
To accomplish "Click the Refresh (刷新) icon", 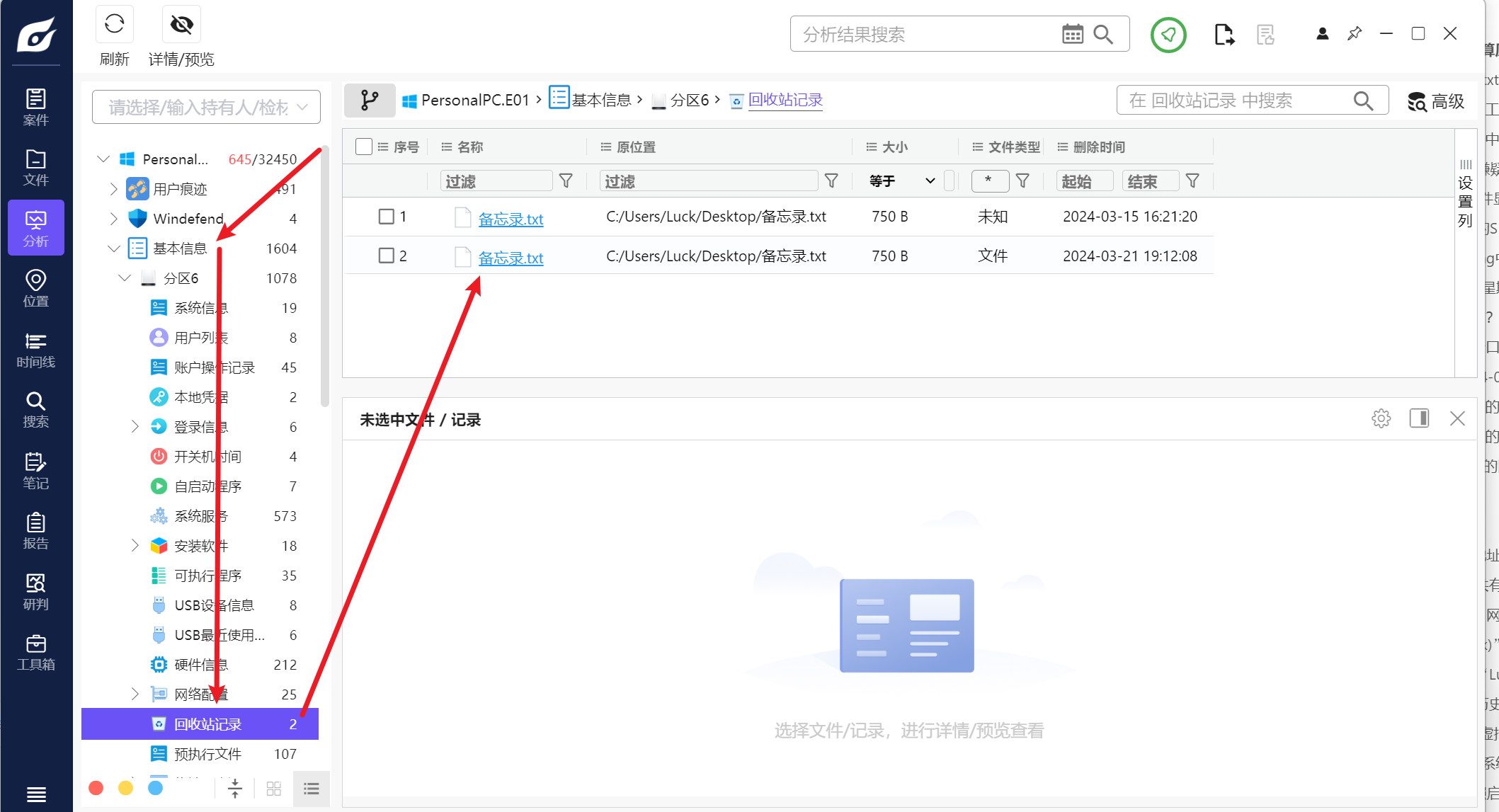I will point(114,25).
